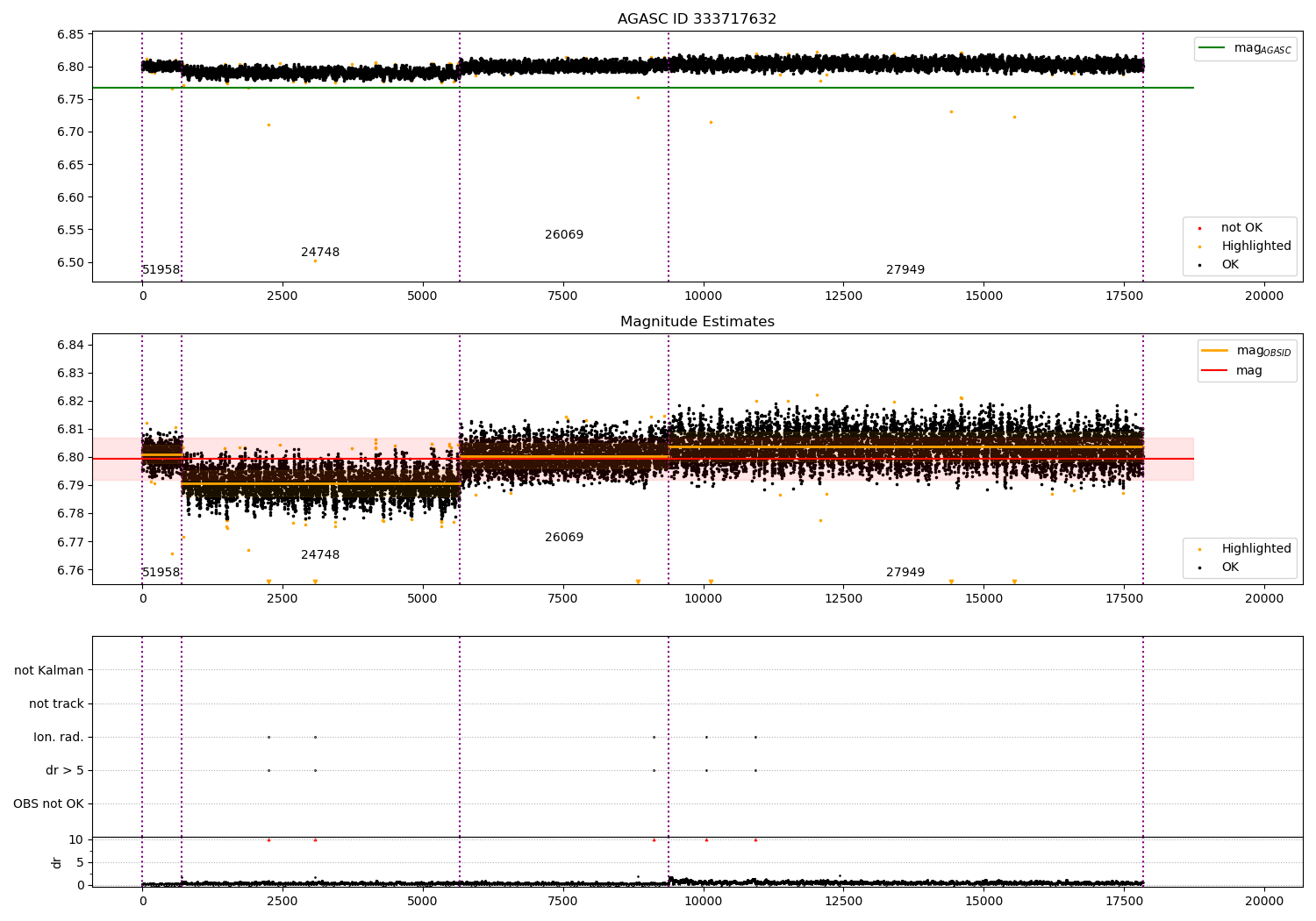Viewport: 1316px width, 921px height.
Task: Click obsid label 24748 in the top plot
Action: [320, 253]
